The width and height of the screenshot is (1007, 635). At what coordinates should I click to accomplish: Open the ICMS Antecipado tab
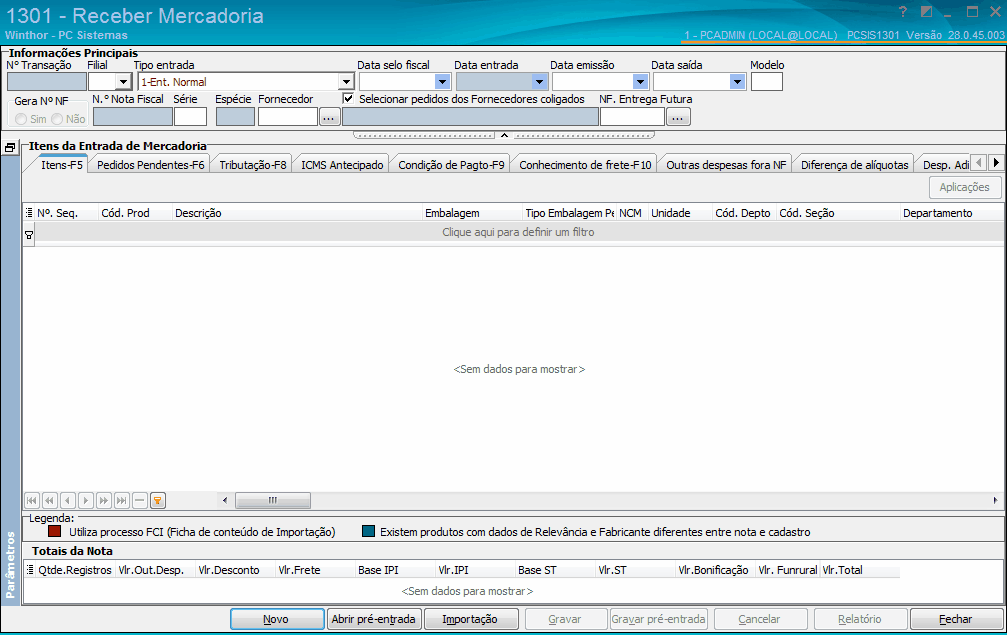point(342,165)
